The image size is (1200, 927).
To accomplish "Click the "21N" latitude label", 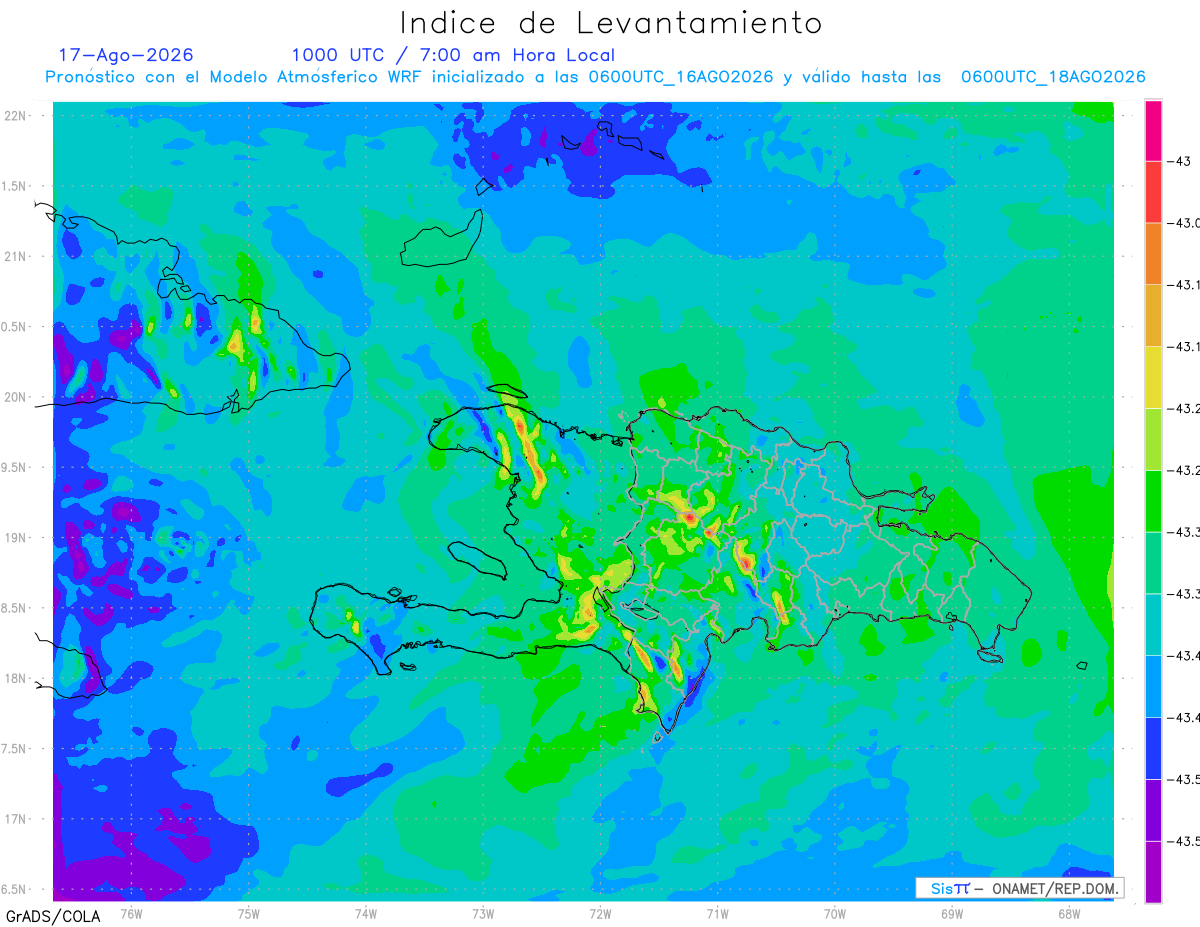I will (16, 256).
